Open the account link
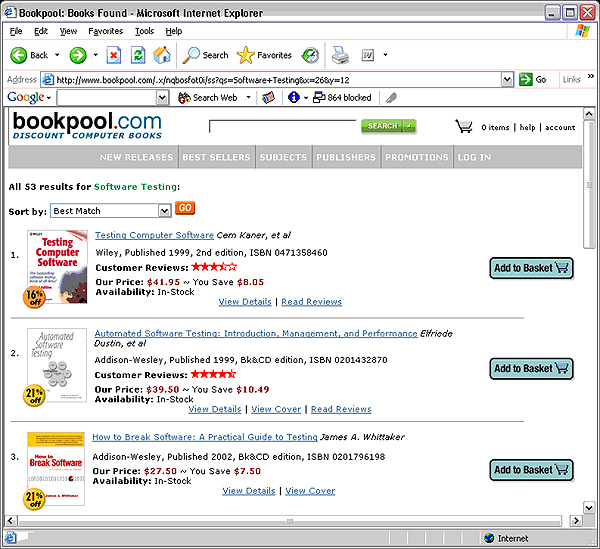The height and width of the screenshot is (549, 600). point(560,127)
